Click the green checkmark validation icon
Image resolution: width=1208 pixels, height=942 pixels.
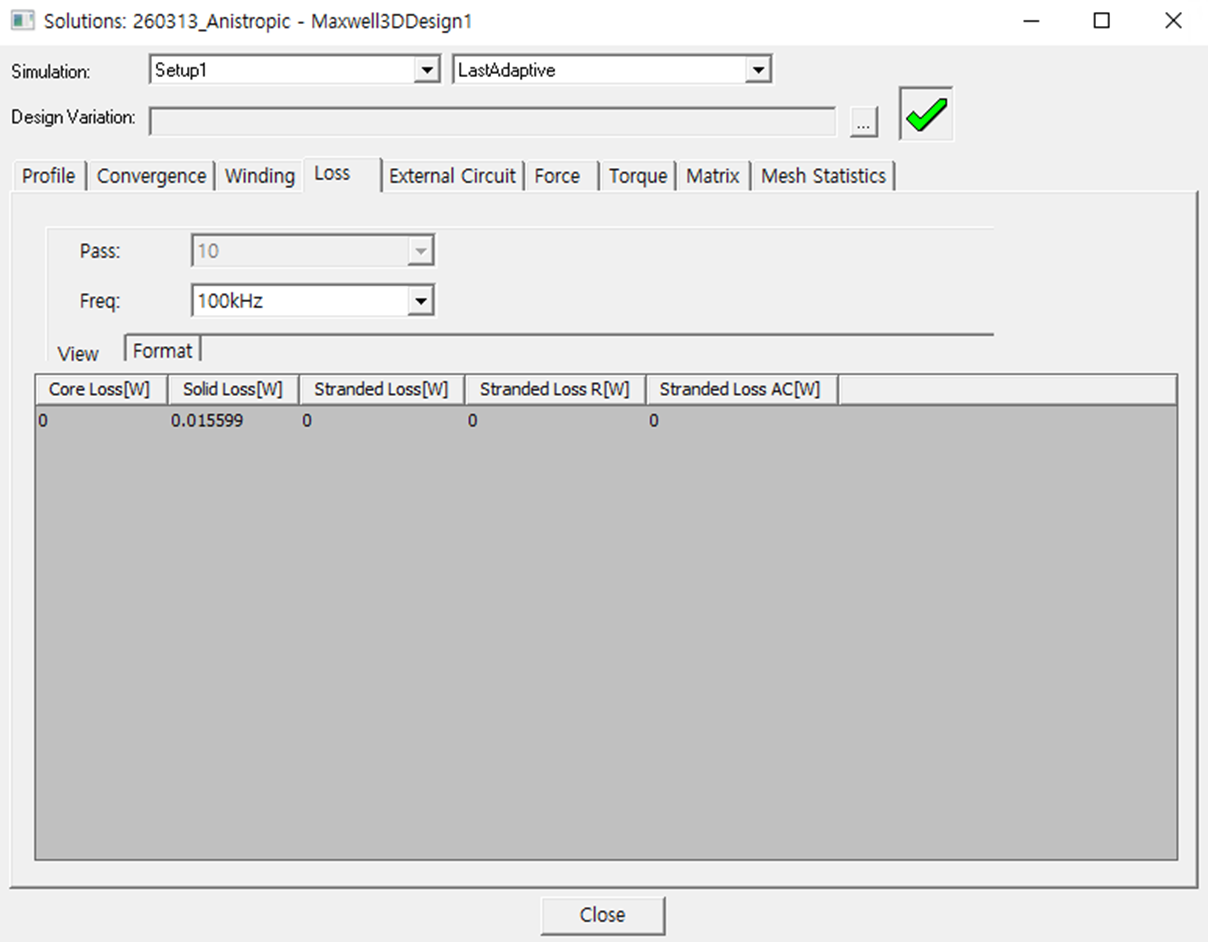click(926, 115)
